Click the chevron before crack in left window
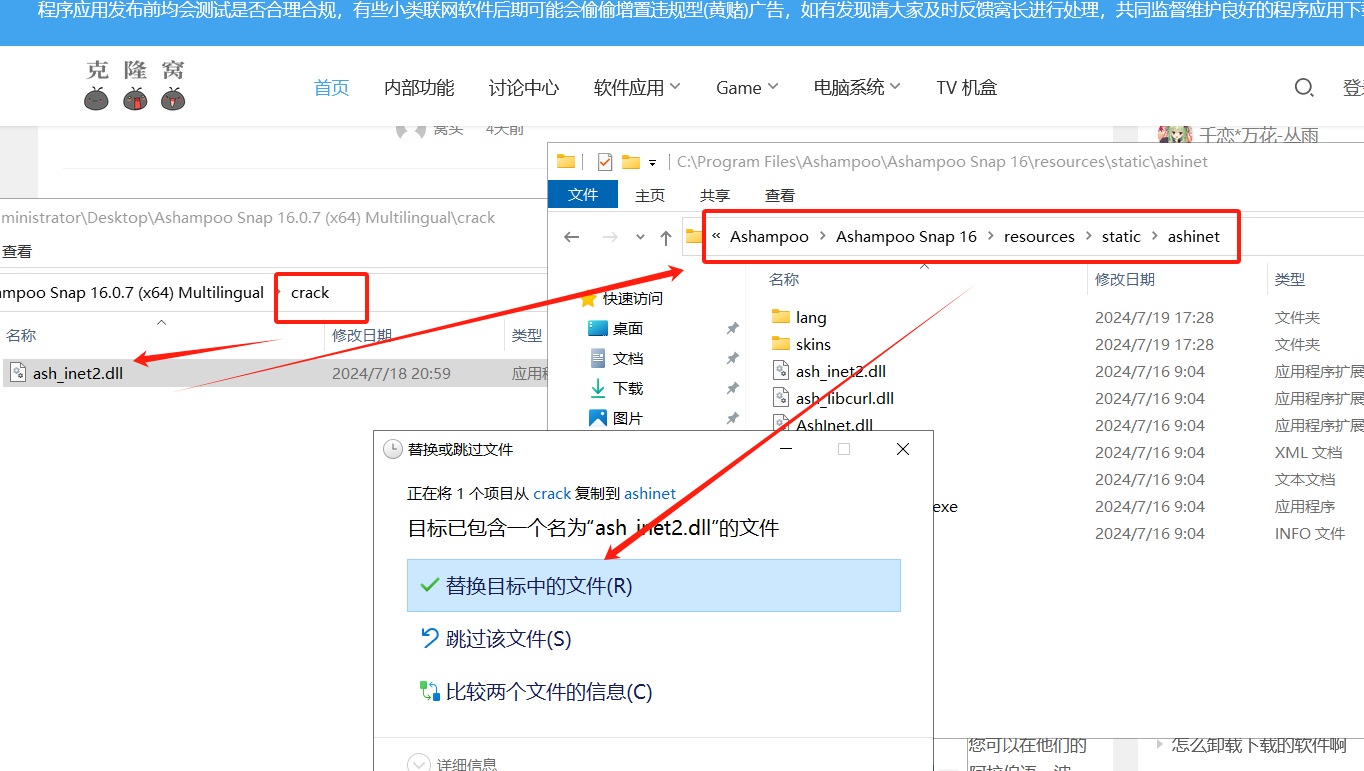The width and height of the screenshot is (1364, 771). coord(278,293)
